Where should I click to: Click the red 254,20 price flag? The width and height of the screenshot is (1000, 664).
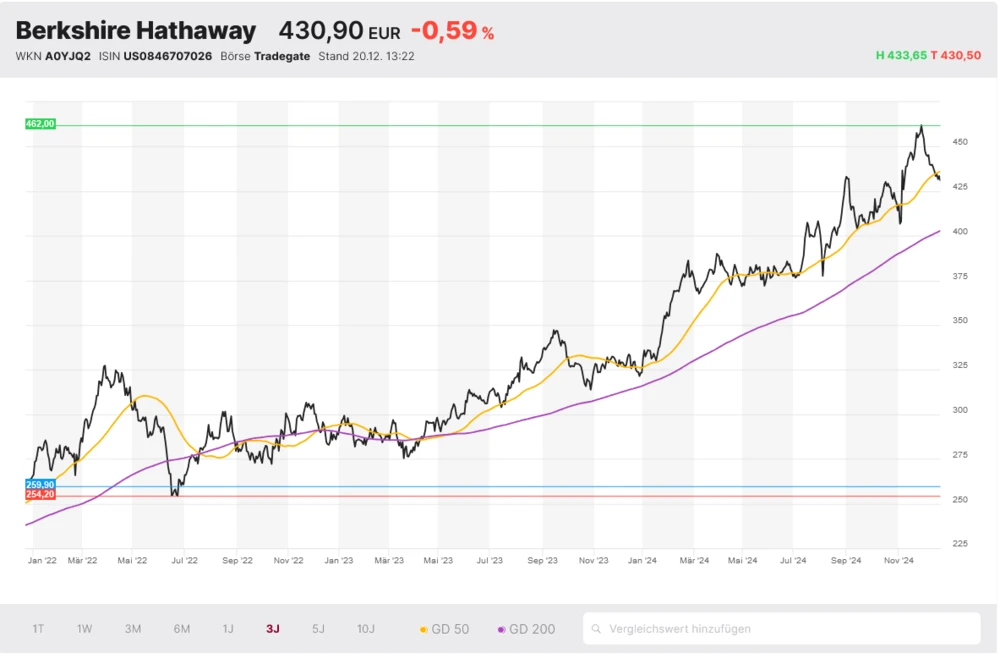39,494
